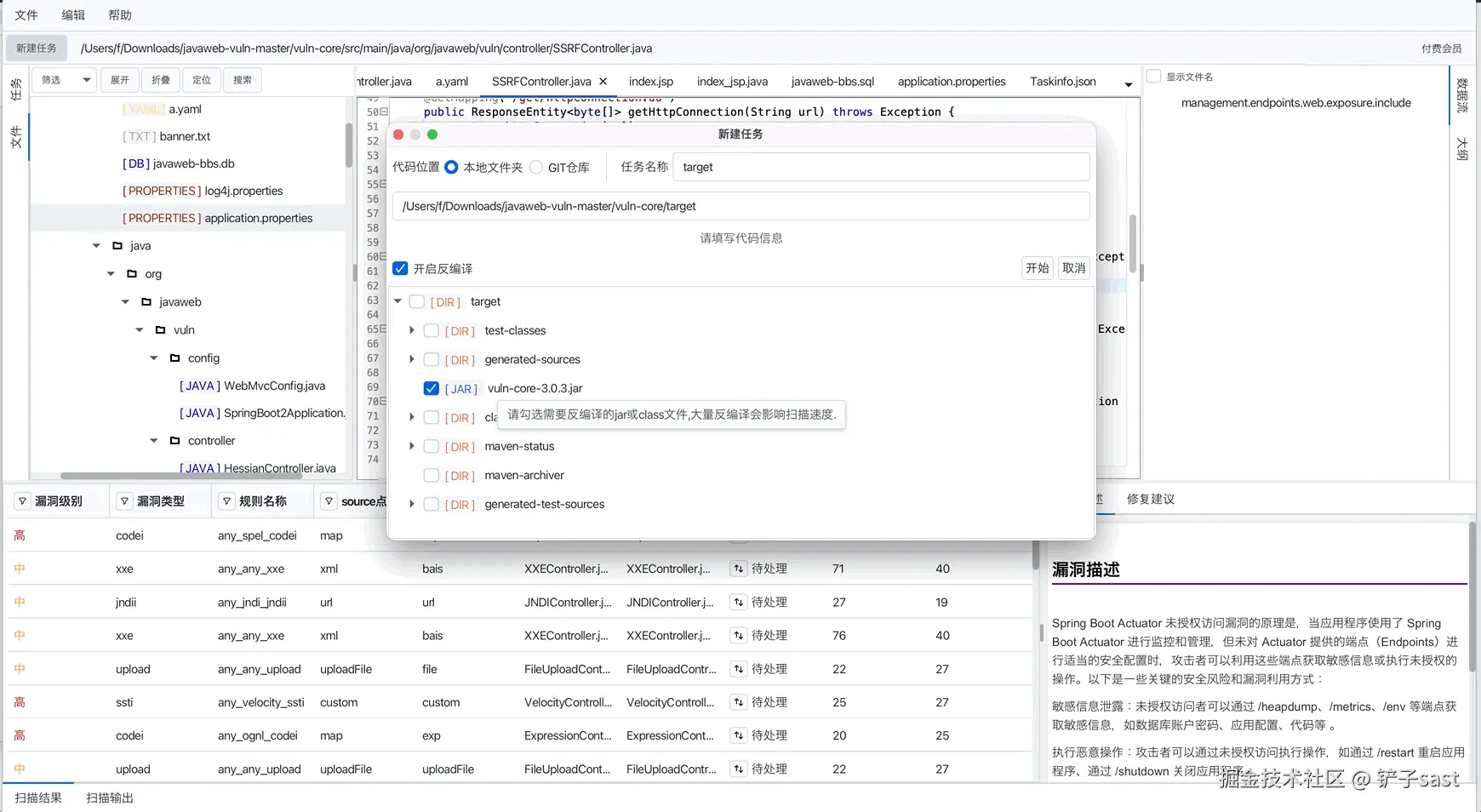Close the SSRFController.java editor tab
Screen dimensions: 1481x812
[x=603, y=82]
